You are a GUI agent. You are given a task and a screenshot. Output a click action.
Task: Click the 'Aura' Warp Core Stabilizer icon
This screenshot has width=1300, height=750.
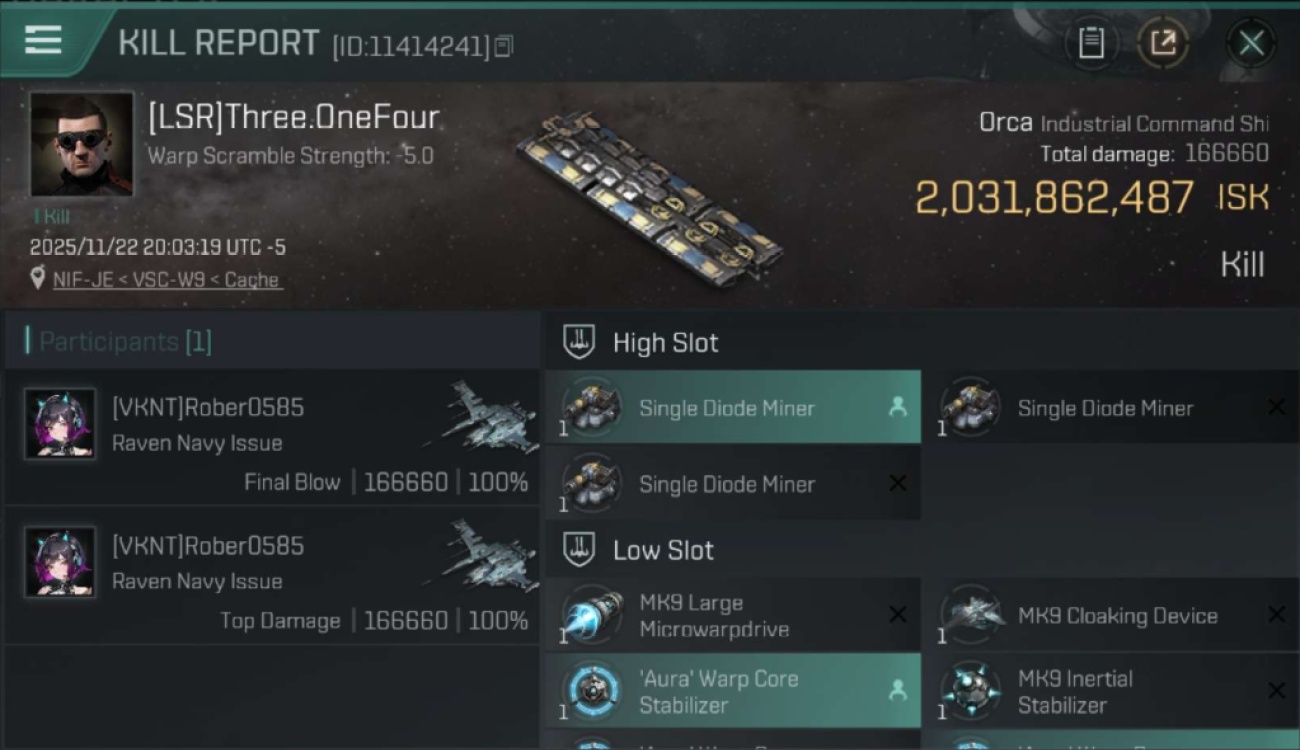pyautogui.click(x=592, y=691)
